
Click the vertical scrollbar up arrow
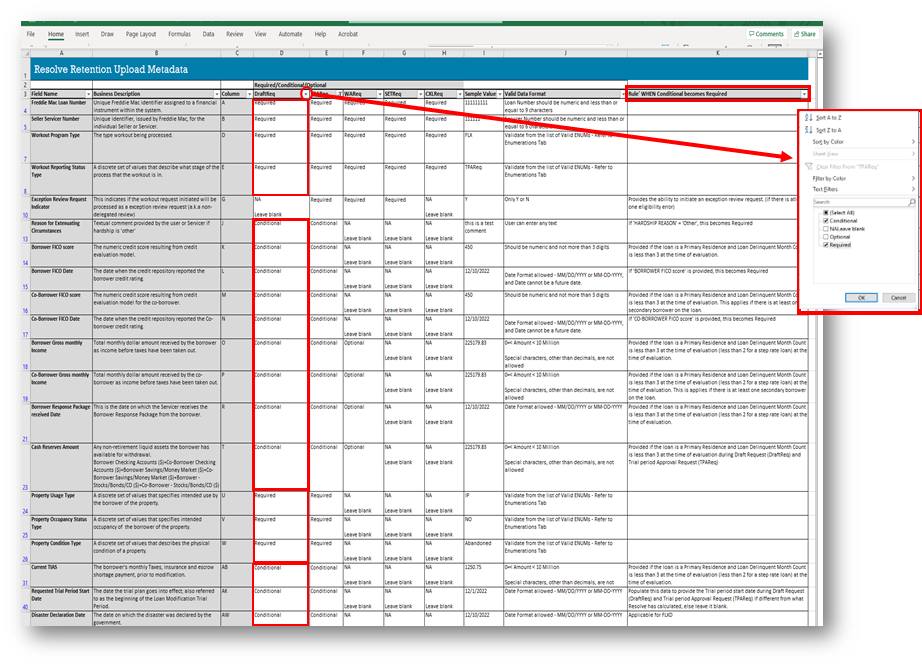click(x=820, y=54)
